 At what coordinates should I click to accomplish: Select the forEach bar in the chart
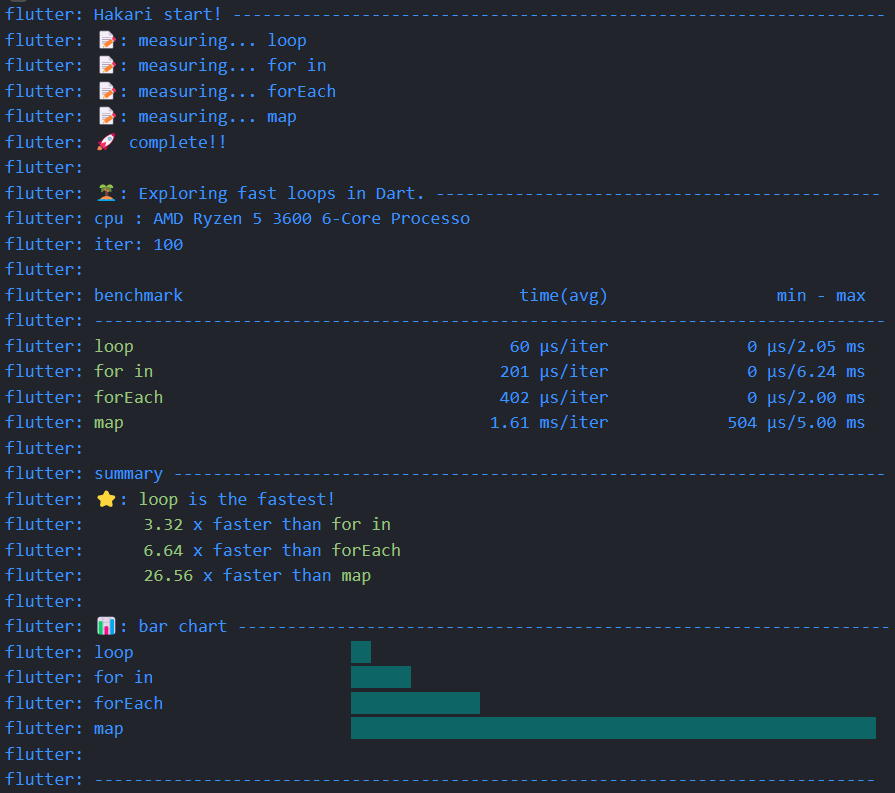(x=414, y=703)
